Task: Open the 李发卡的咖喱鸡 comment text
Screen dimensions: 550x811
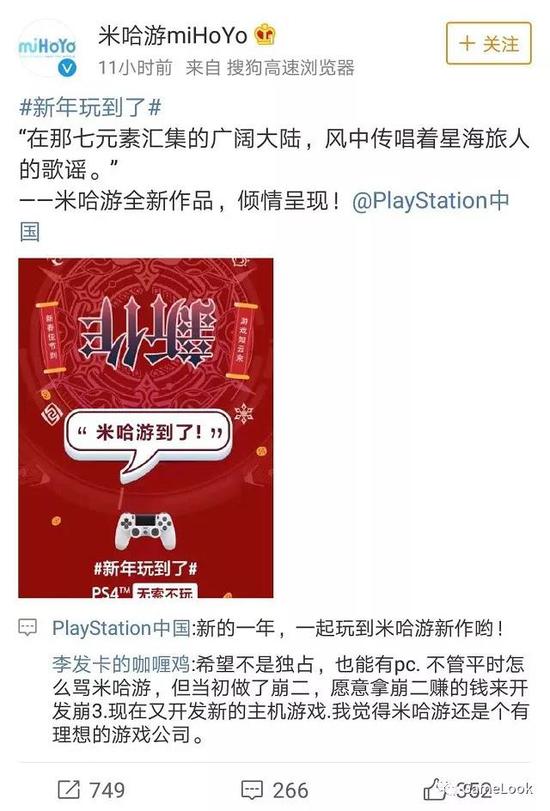Action: [x=290, y=699]
